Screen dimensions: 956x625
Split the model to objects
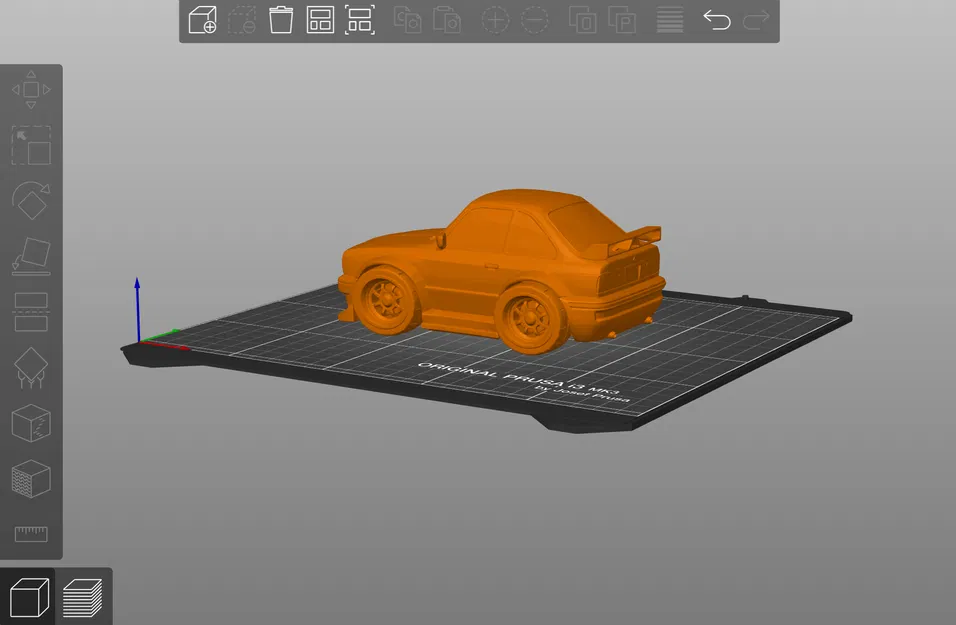[582, 20]
